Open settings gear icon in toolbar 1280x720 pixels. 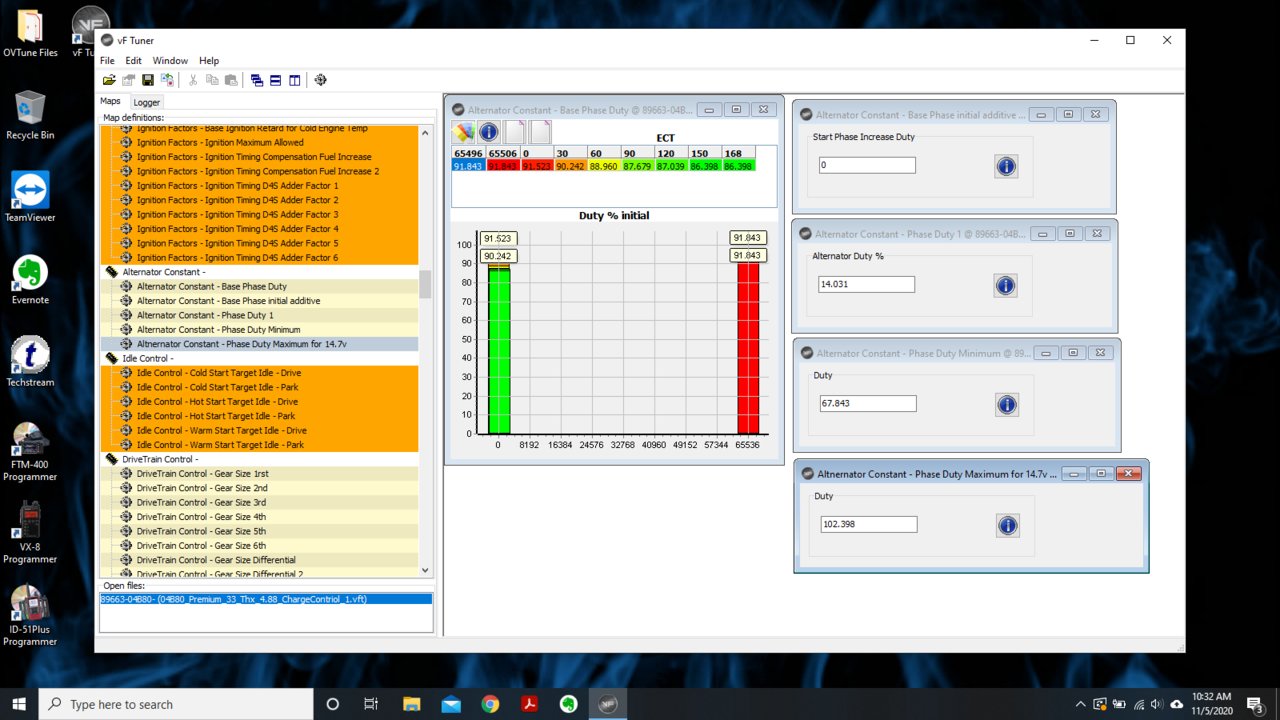(x=321, y=80)
